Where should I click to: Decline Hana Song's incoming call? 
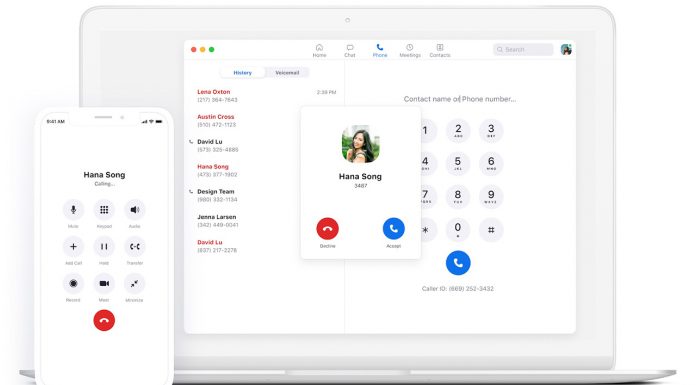(x=328, y=229)
